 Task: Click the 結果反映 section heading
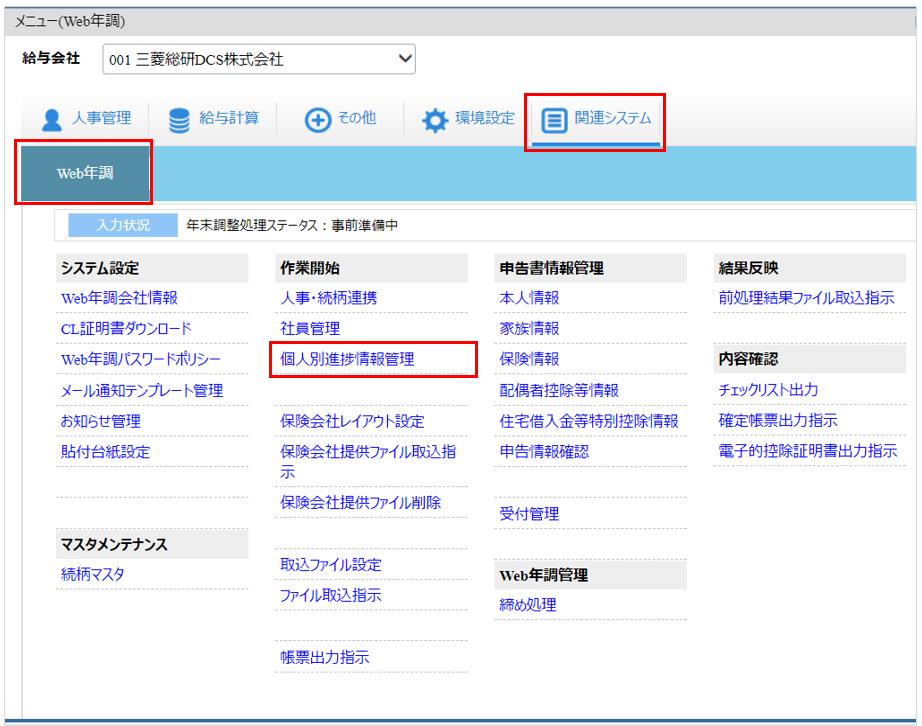coord(748,268)
